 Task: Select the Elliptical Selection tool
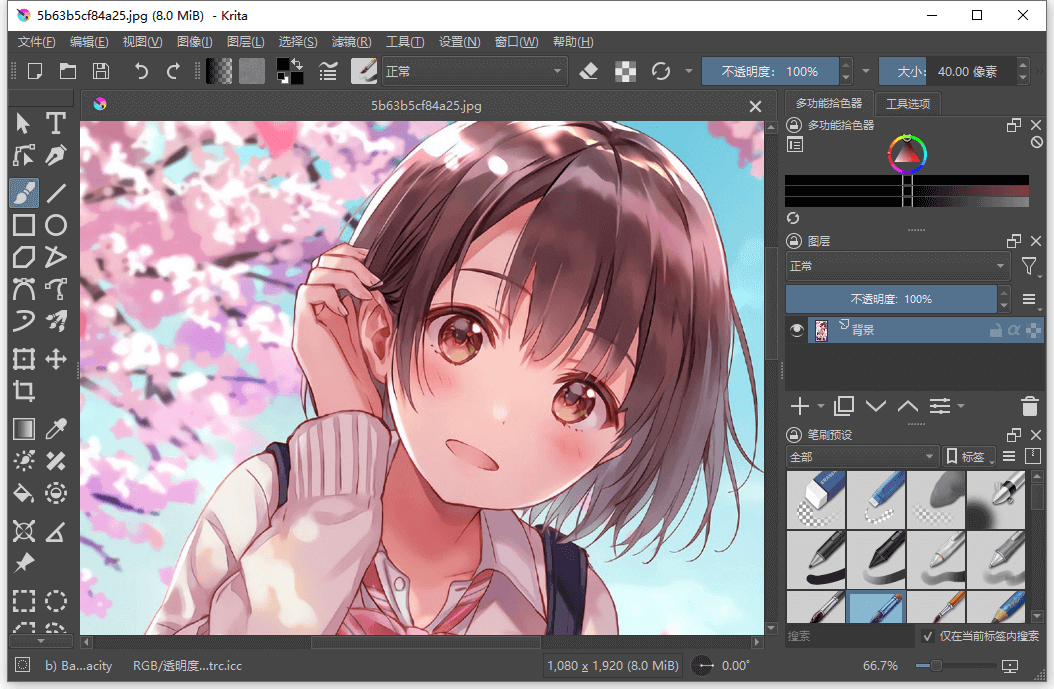click(56, 600)
